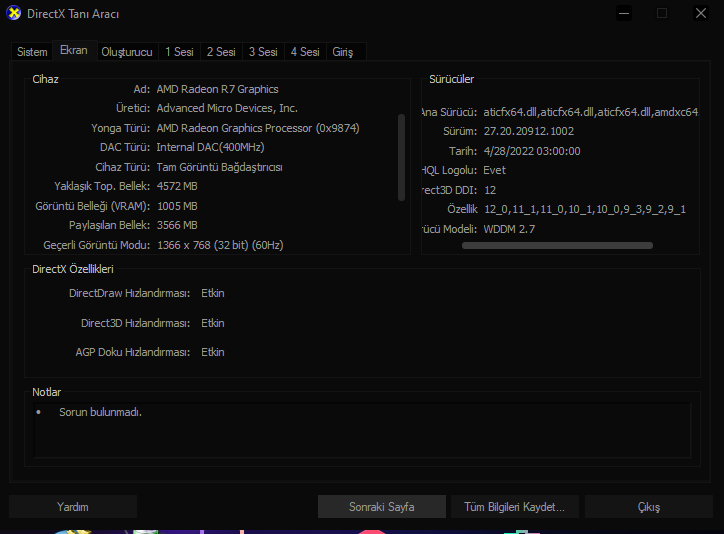The image size is (724, 534).
Task: Open the 1 Sesi tab
Action: pos(179,52)
